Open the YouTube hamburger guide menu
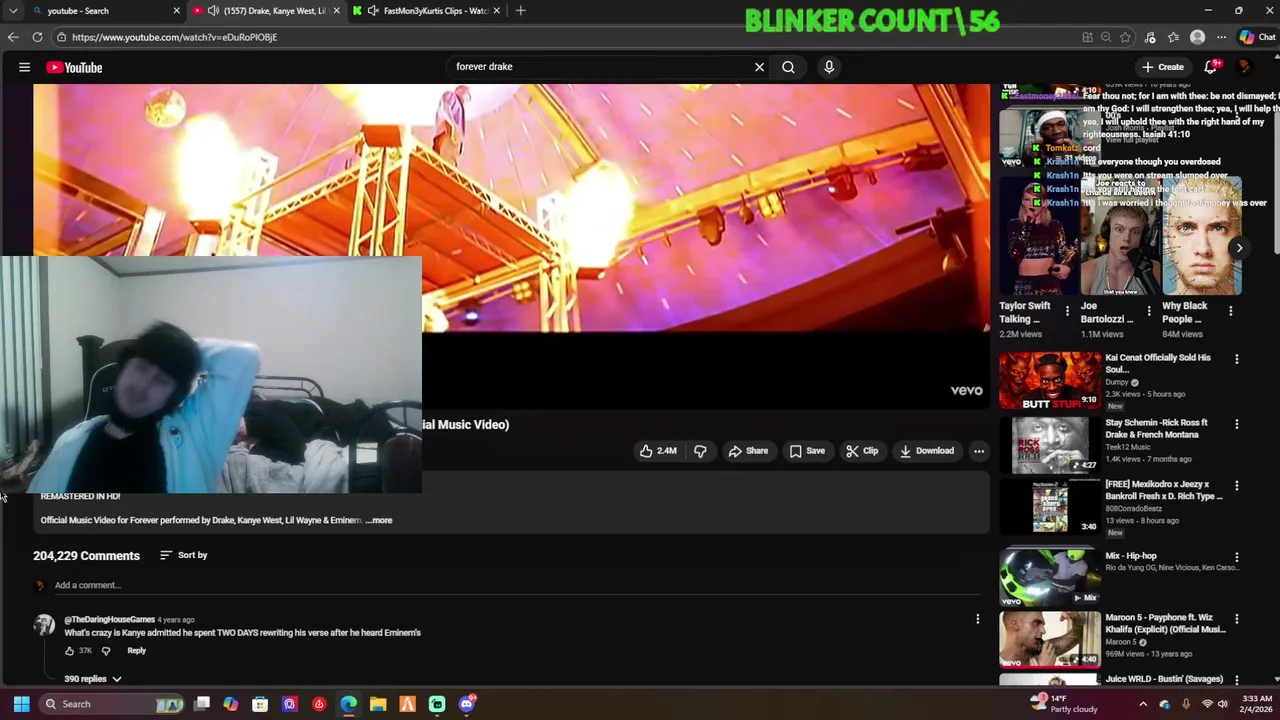 click(x=24, y=67)
